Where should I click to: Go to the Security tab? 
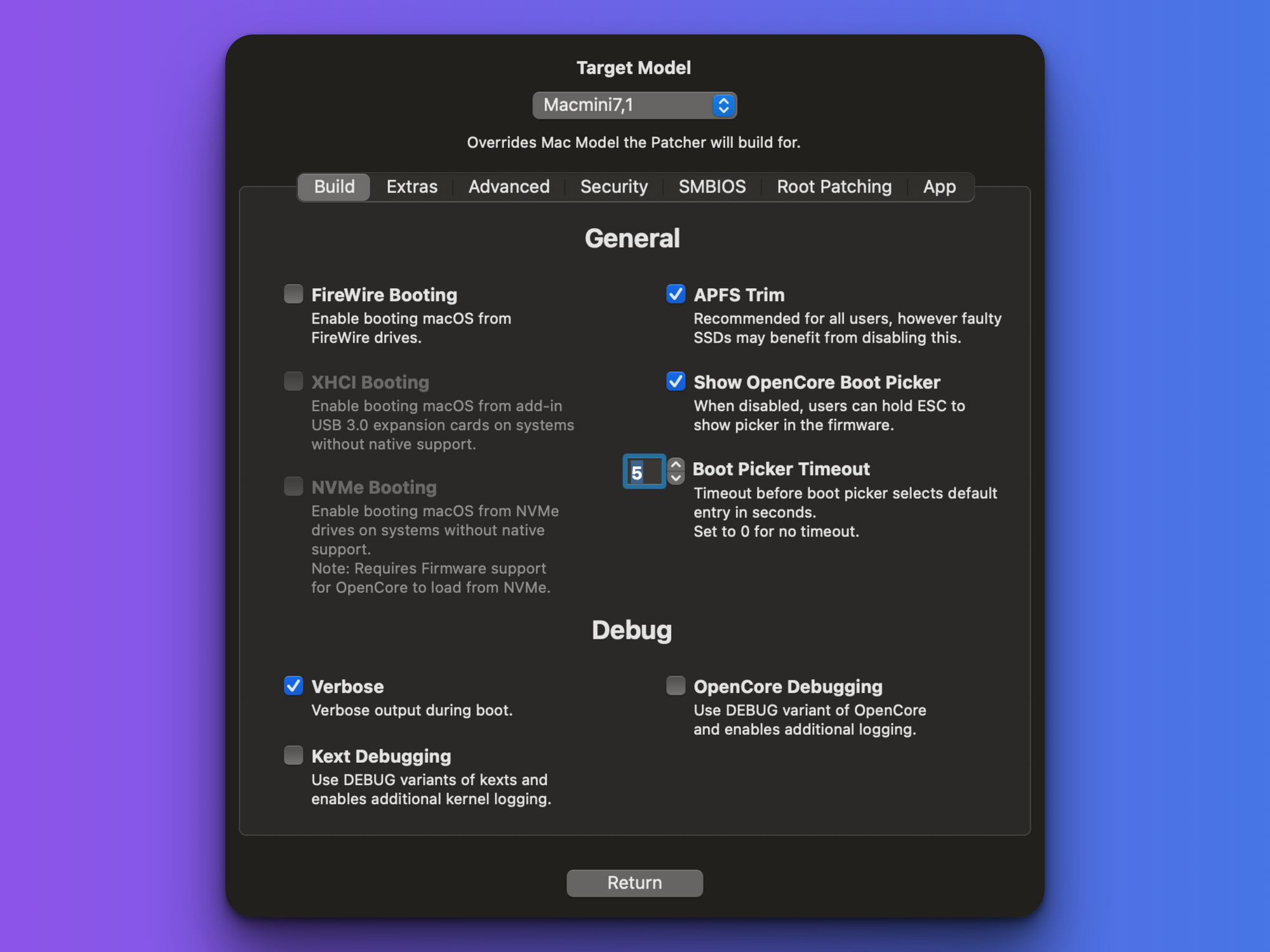pyautogui.click(x=614, y=187)
